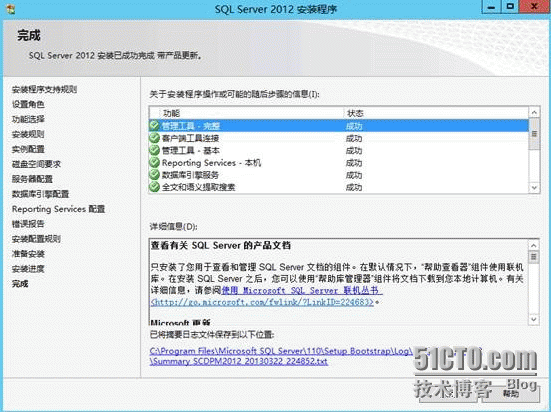Click the 查看有关 SQL Server 的产品文档 heading
Screen dimensions: 551x412
pos(221,245)
